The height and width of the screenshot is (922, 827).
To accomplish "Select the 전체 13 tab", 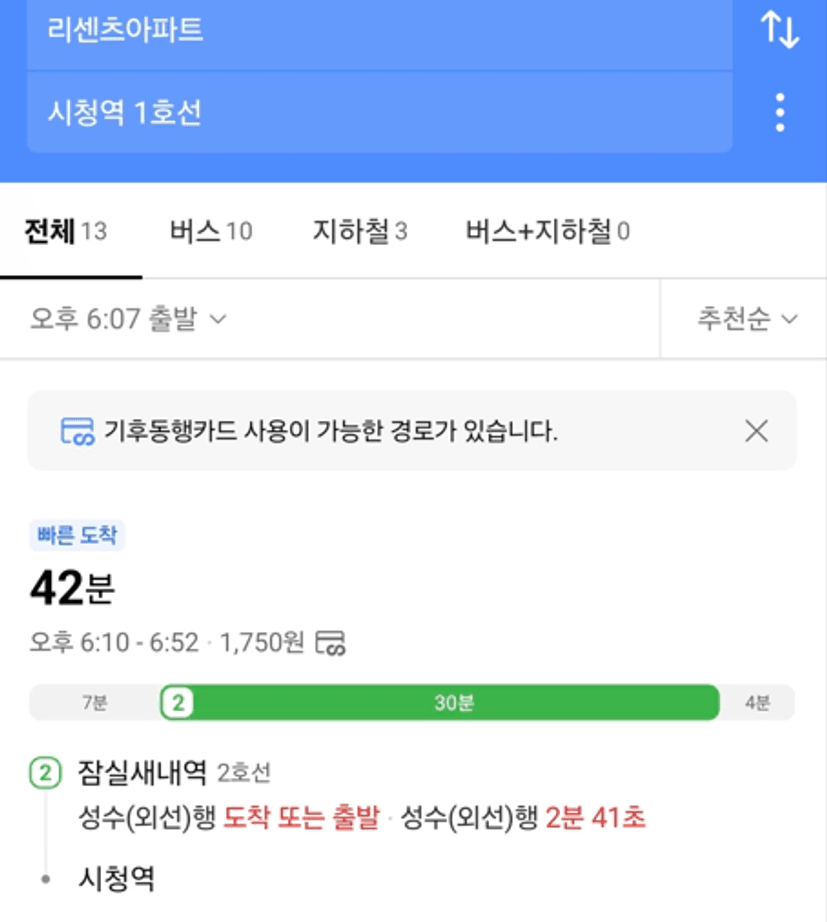I will click(x=66, y=230).
